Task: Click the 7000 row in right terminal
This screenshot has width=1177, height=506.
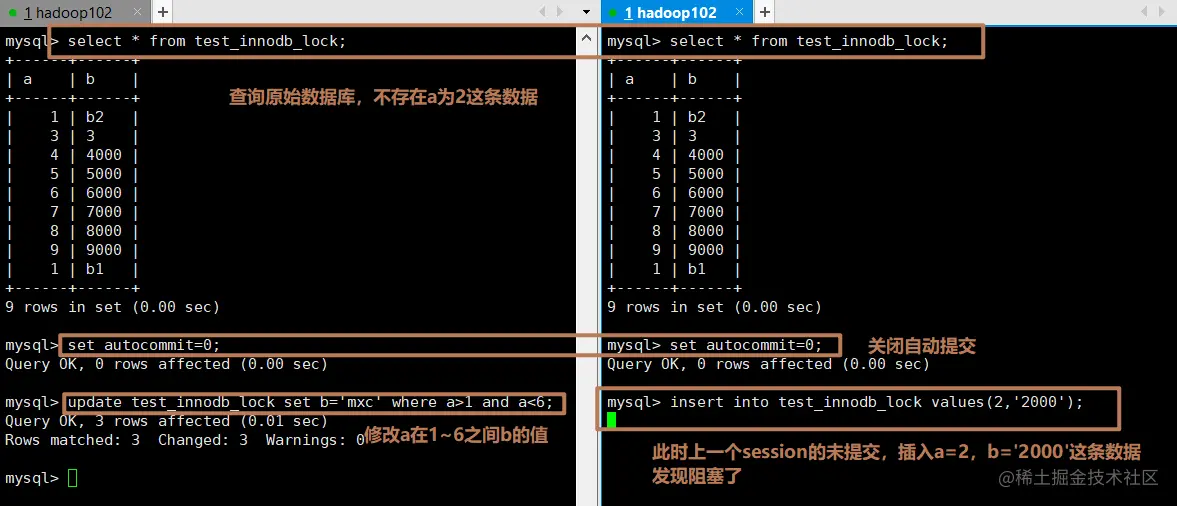Action: point(674,212)
